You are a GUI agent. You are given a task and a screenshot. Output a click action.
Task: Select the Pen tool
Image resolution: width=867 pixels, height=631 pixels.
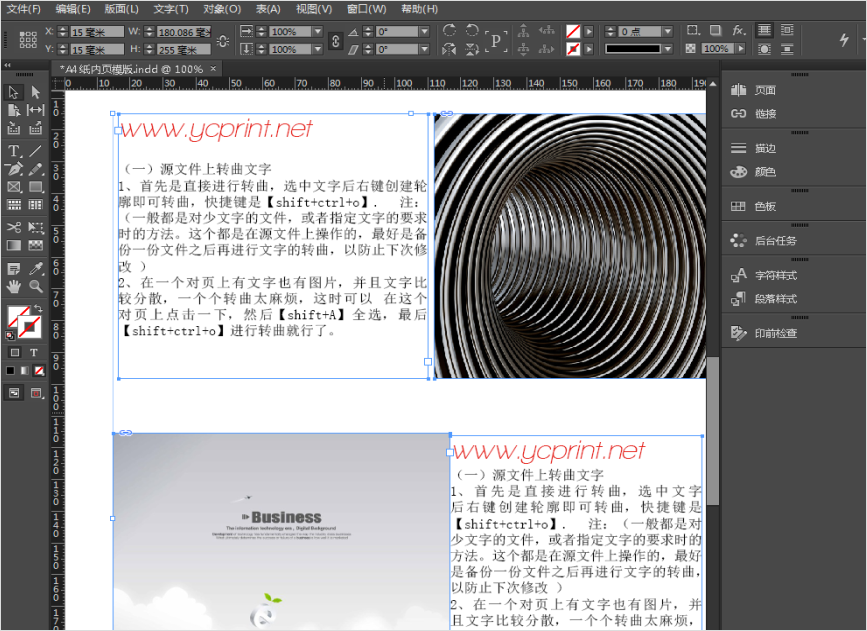click(14, 169)
